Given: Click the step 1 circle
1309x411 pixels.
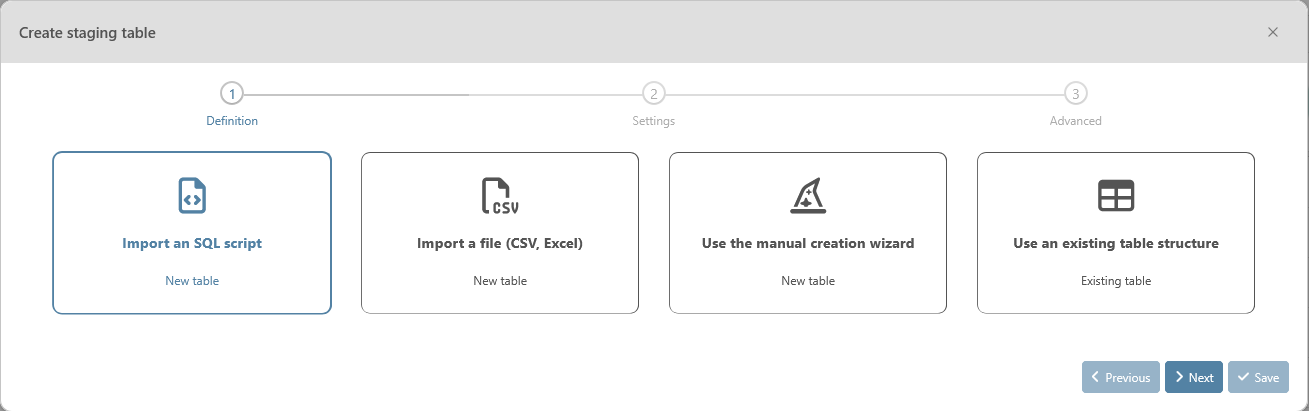Looking at the screenshot, I should (232, 94).
